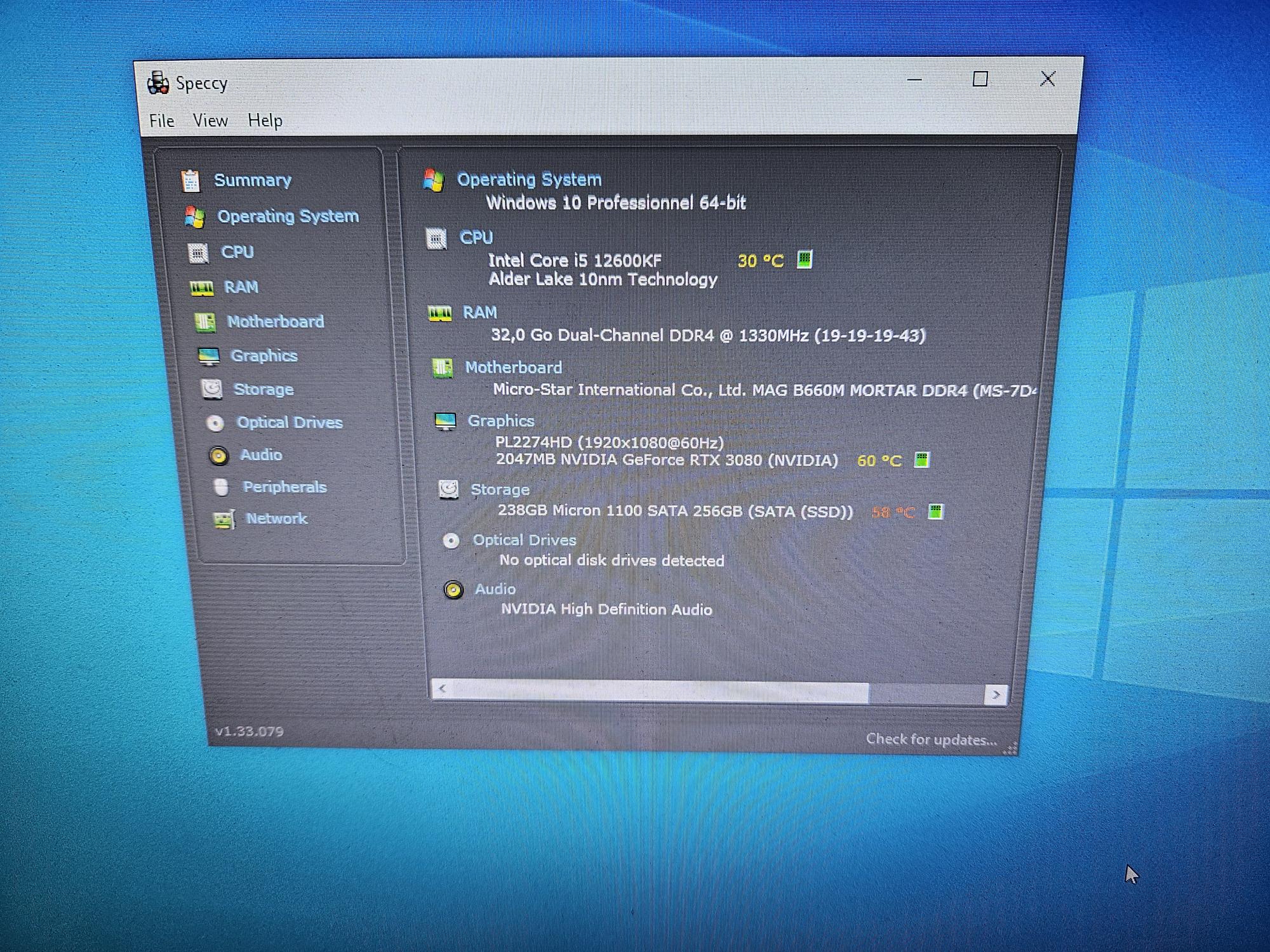Click the Graphics monitor icon in main panel

[445, 421]
